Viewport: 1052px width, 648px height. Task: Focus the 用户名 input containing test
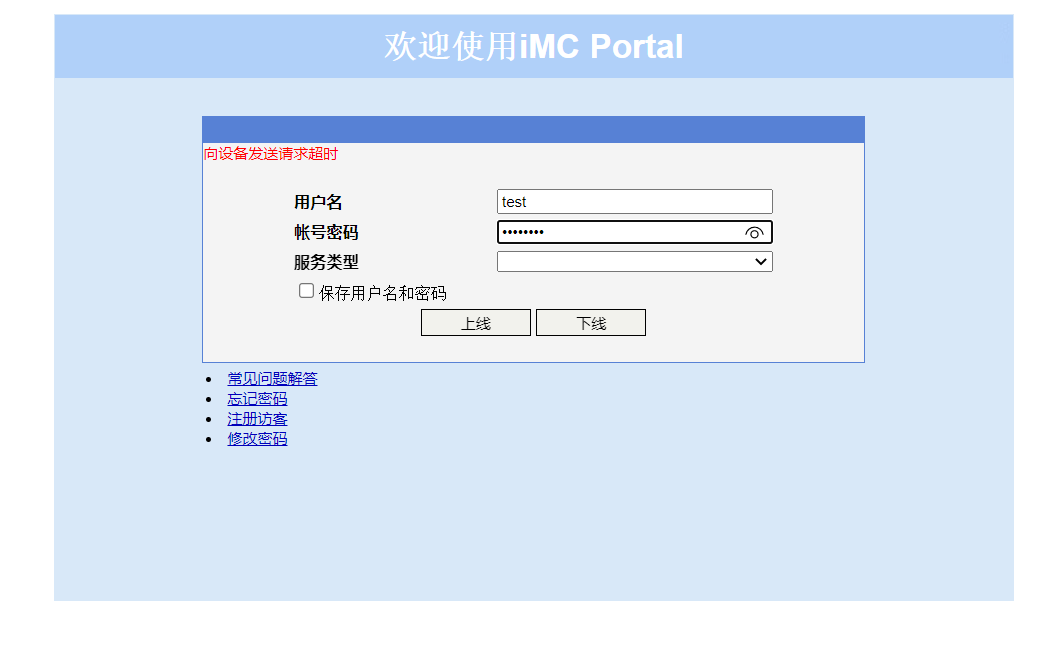(635, 202)
